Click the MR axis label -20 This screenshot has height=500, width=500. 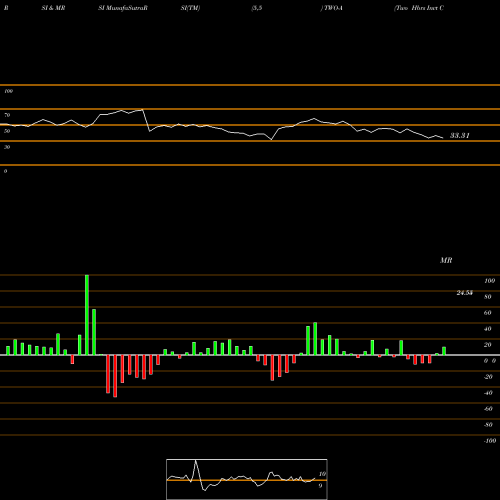(x=488, y=377)
